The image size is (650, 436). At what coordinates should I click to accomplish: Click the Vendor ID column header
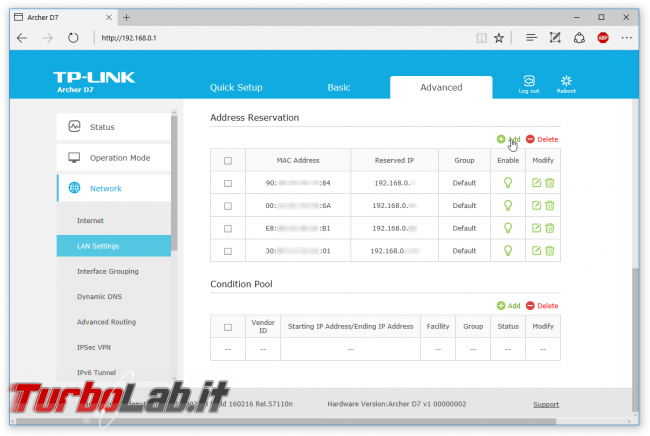(x=263, y=327)
